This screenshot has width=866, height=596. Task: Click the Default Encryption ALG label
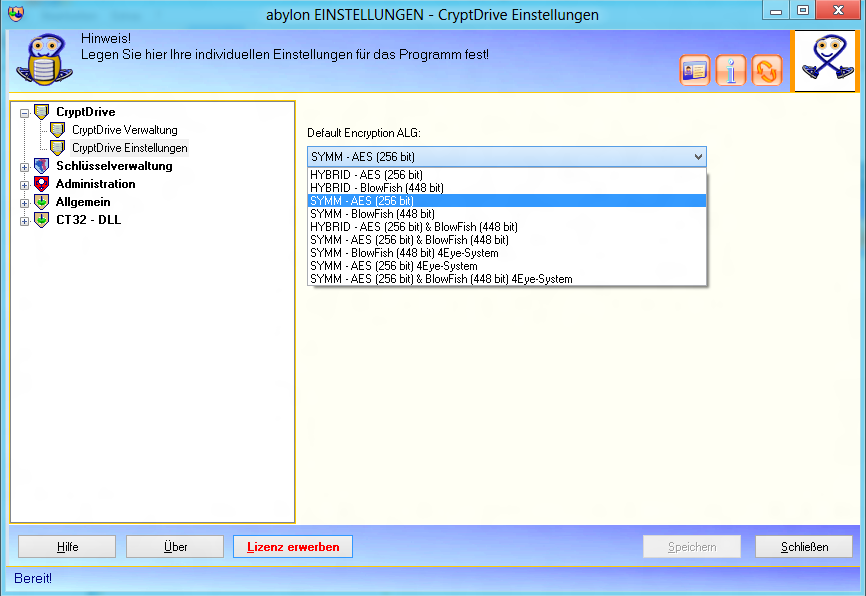[364, 133]
